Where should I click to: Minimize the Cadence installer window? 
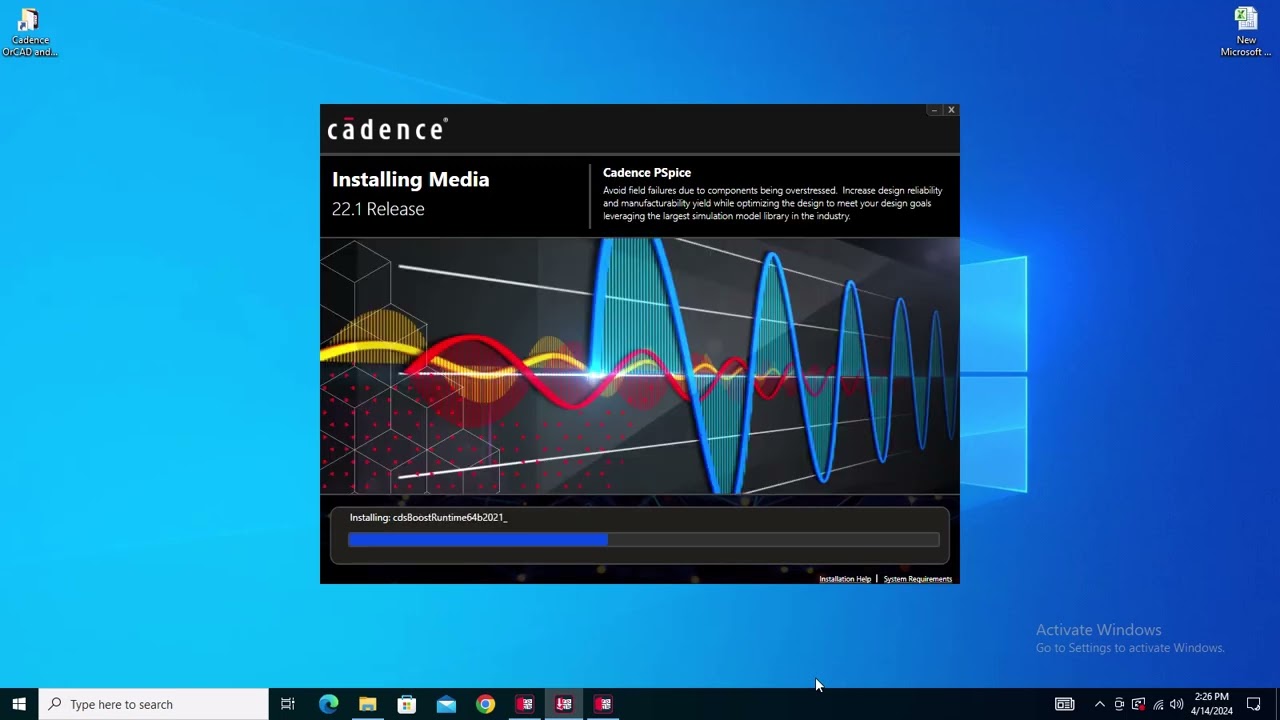pos(933,110)
